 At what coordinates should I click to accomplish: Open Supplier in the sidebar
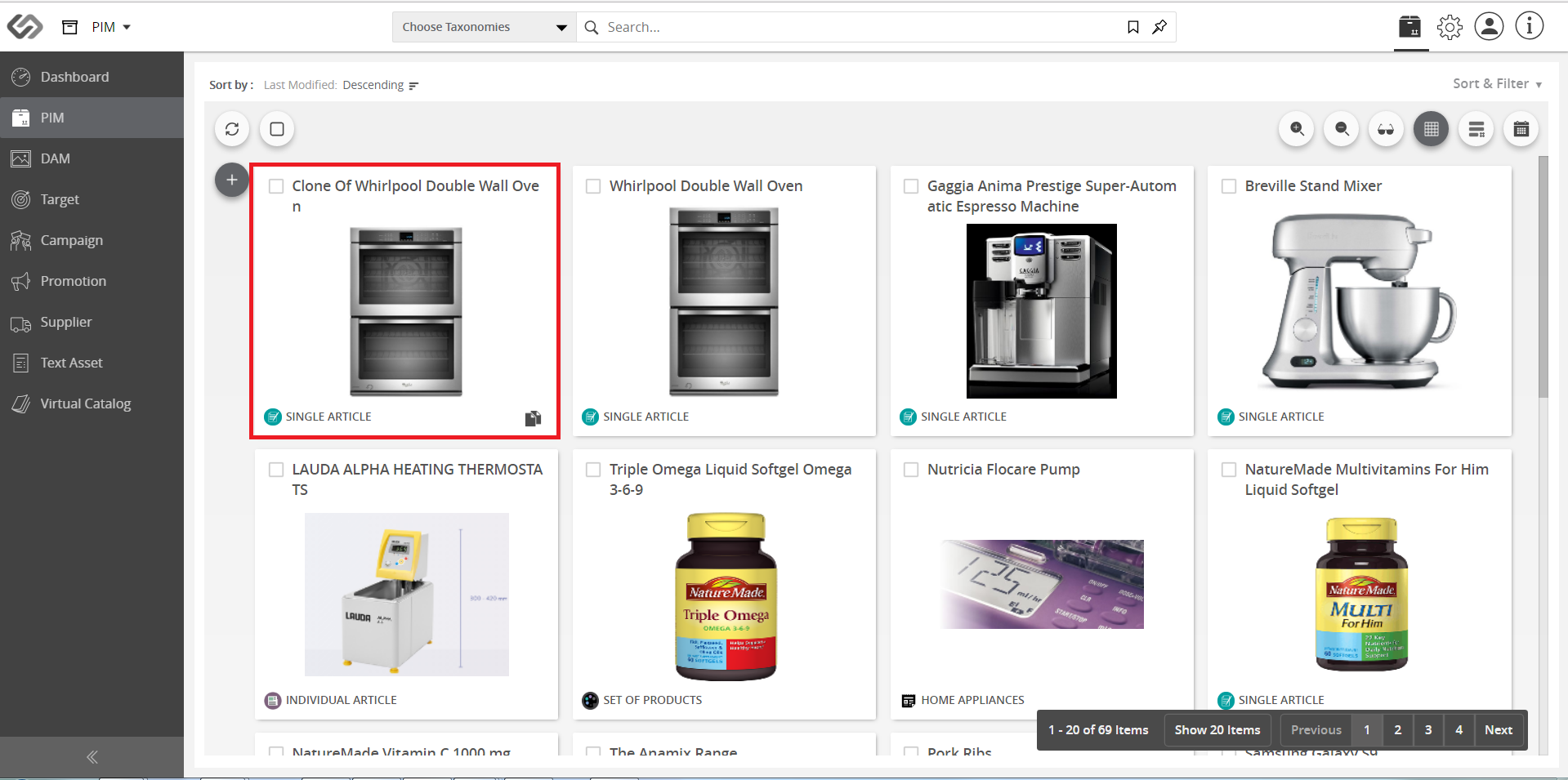click(x=92, y=322)
